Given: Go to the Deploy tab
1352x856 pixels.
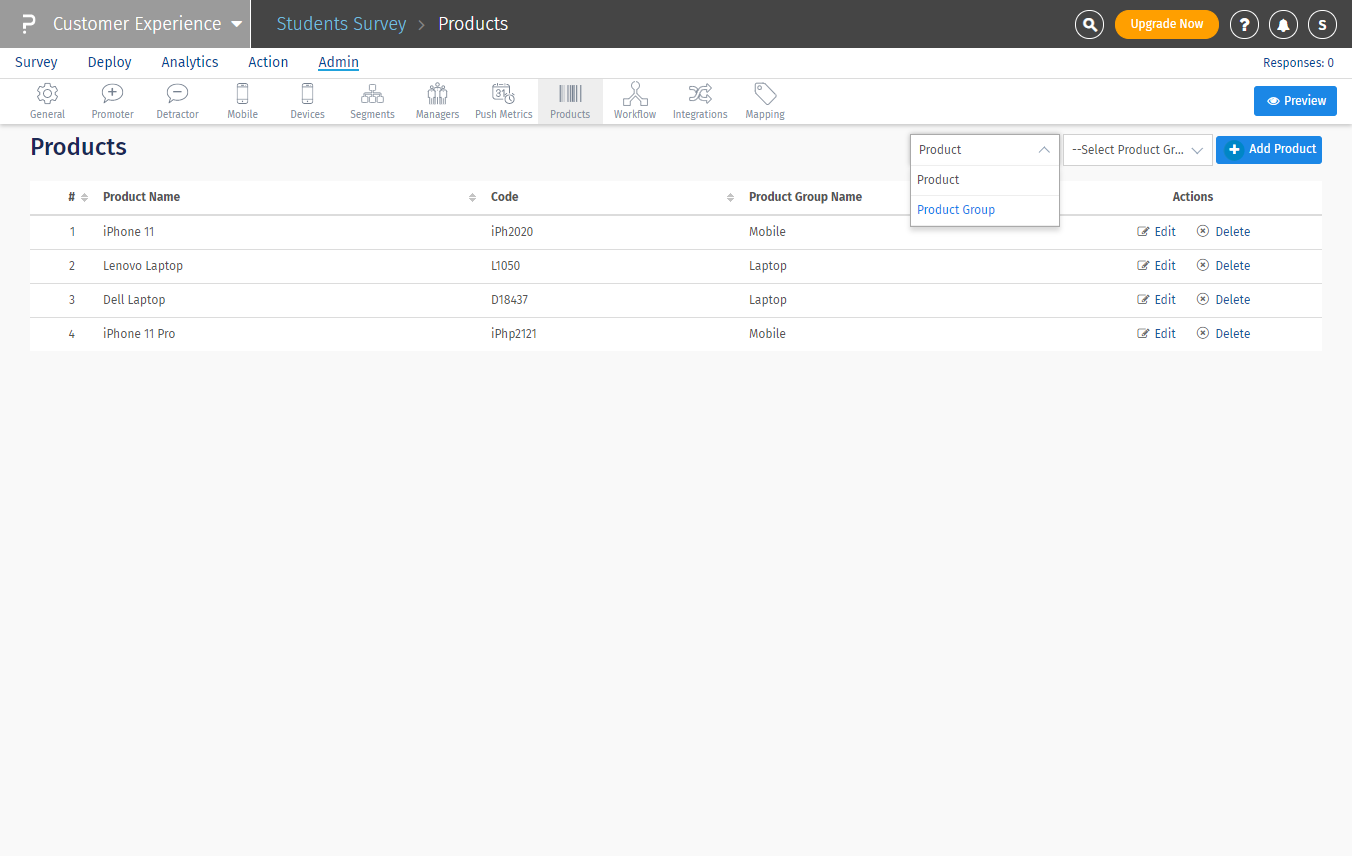Looking at the screenshot, I should [110, 62].
